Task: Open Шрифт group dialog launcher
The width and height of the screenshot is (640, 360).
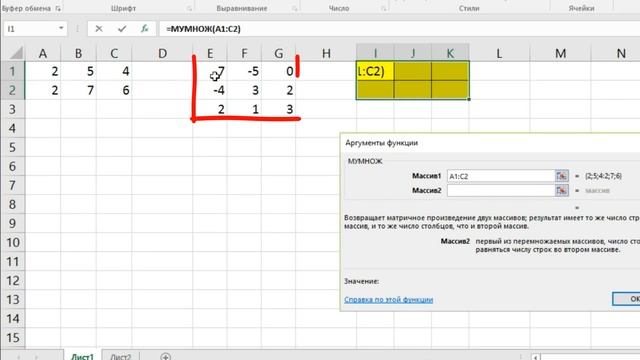Action: tap(189, 8)
